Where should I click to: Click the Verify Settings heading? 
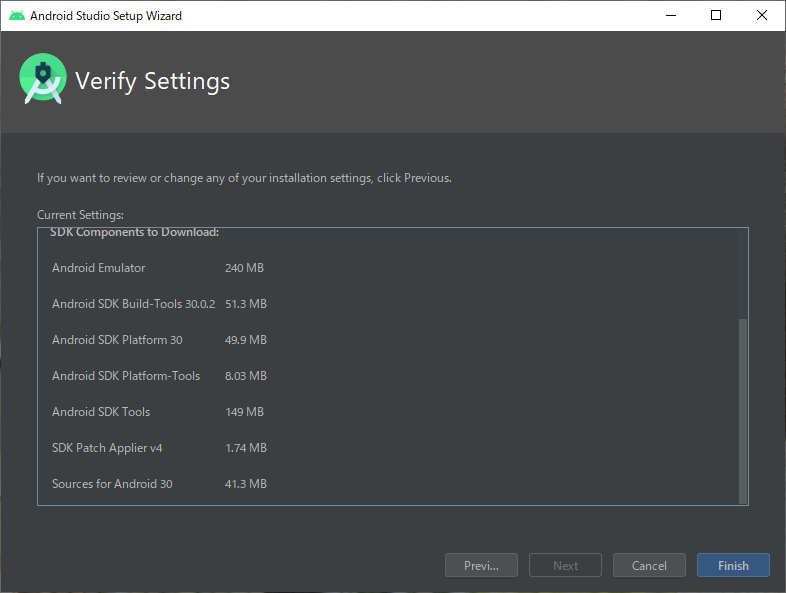click(x=152, y=81)
